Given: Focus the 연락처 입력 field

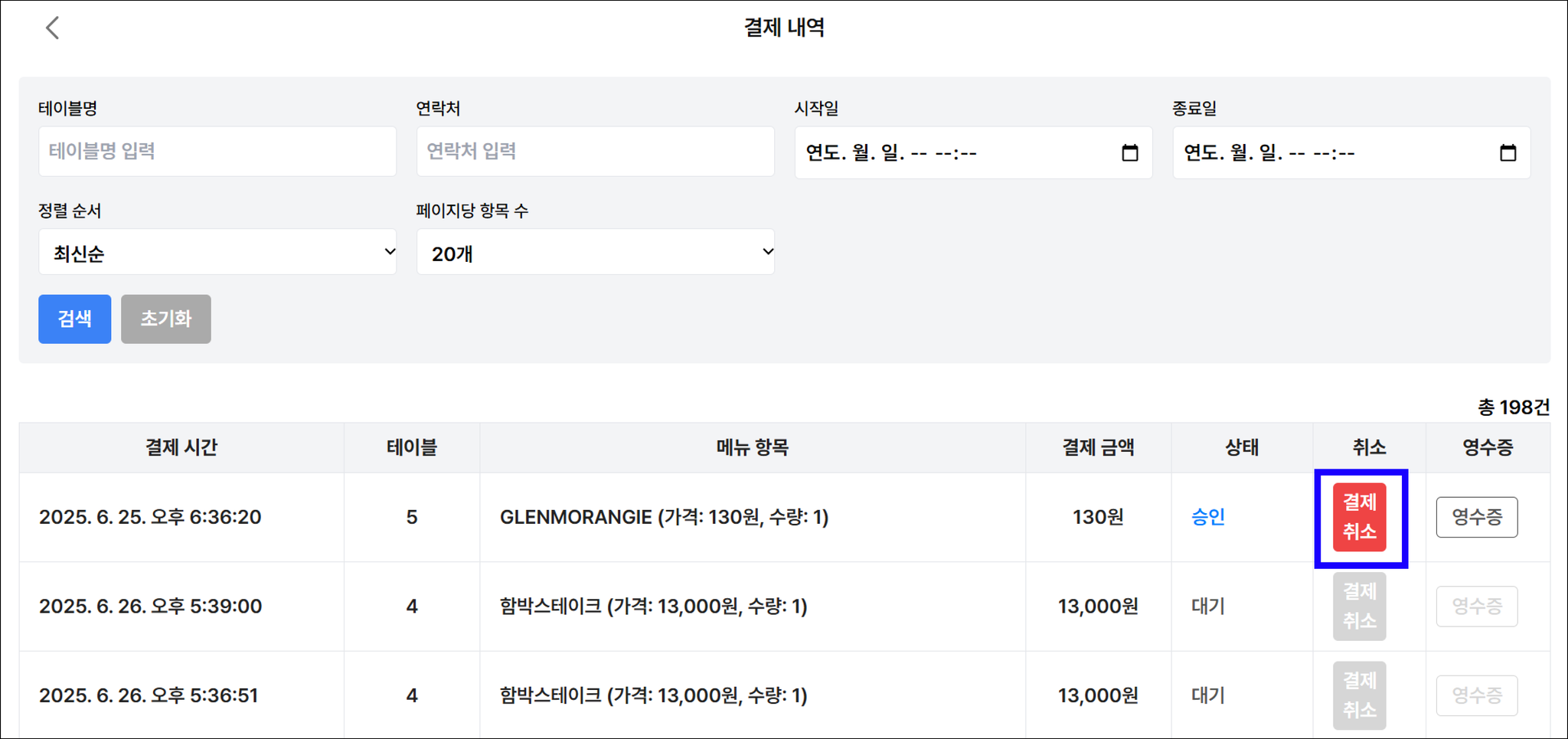Looking at the screenshot, I should point(596,152).
